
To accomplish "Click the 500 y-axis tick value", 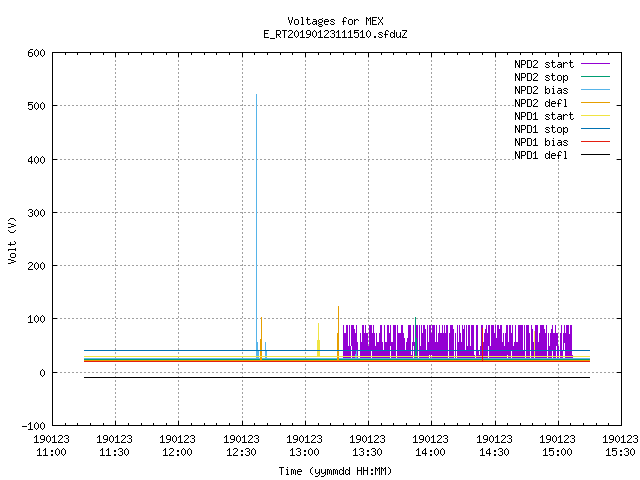I will point(36,106).
